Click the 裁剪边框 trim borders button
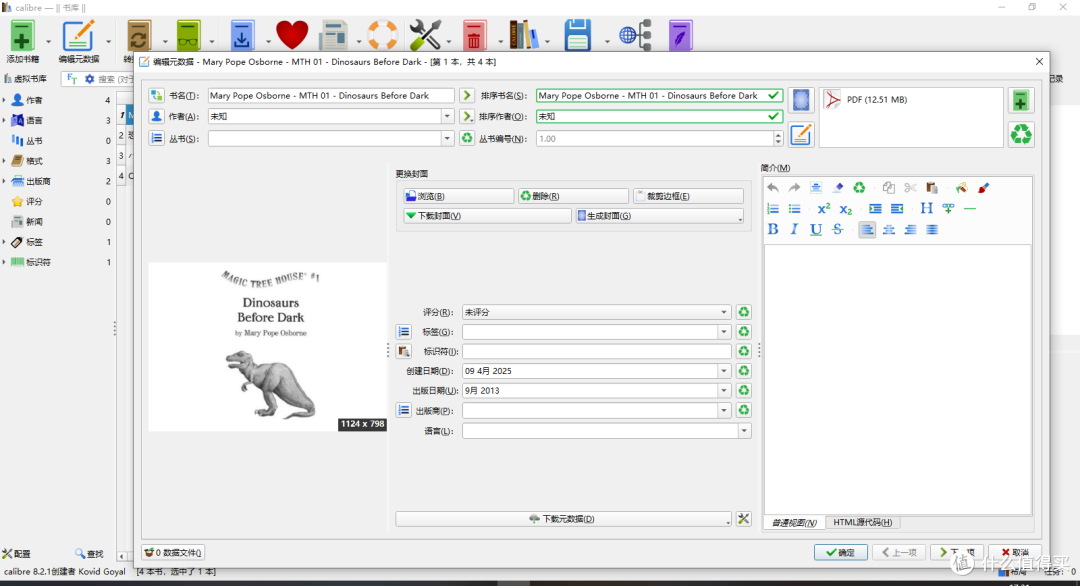The height and width of the screenshot is (586, 1080). point(688,196)
